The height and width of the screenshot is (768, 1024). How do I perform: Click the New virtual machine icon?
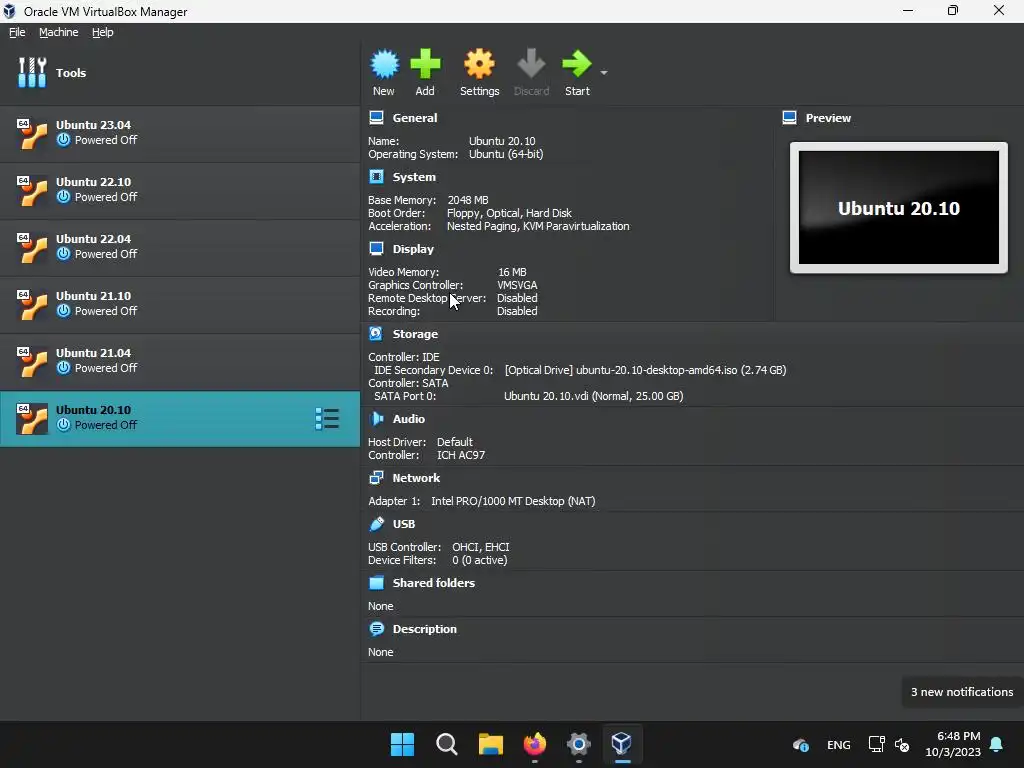pyautogui.click(x=384, y=64)
